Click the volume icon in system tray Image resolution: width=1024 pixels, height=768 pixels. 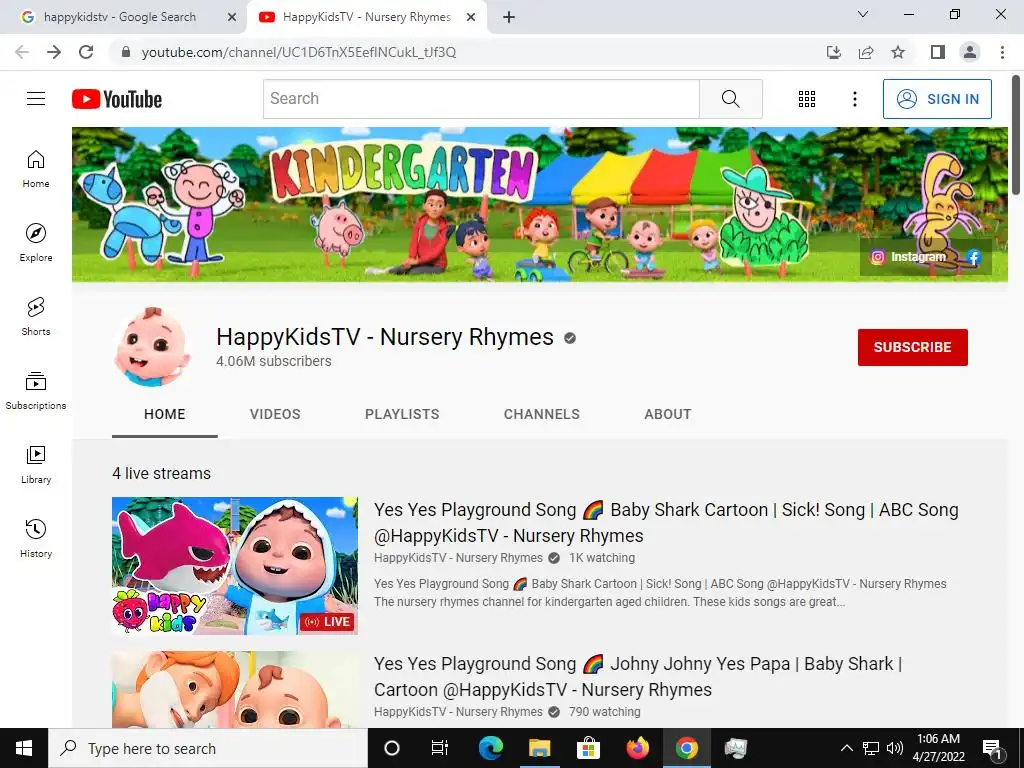pyautogui.click(x=895, y=748)
